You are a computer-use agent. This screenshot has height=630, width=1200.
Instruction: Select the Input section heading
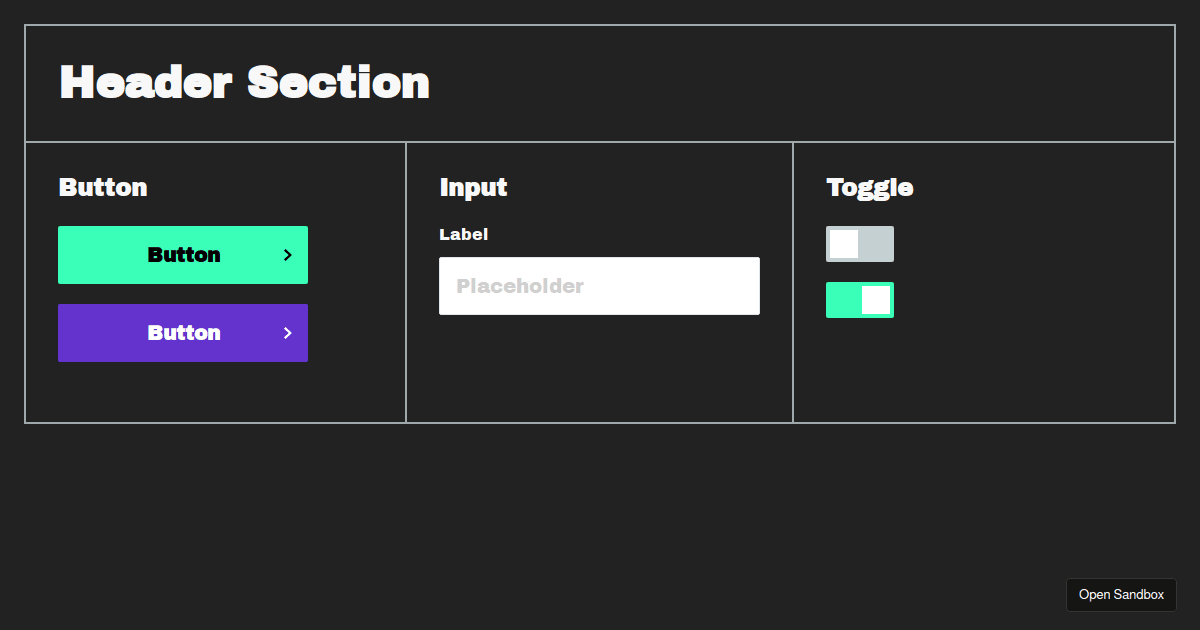click(x=473, y=187)
